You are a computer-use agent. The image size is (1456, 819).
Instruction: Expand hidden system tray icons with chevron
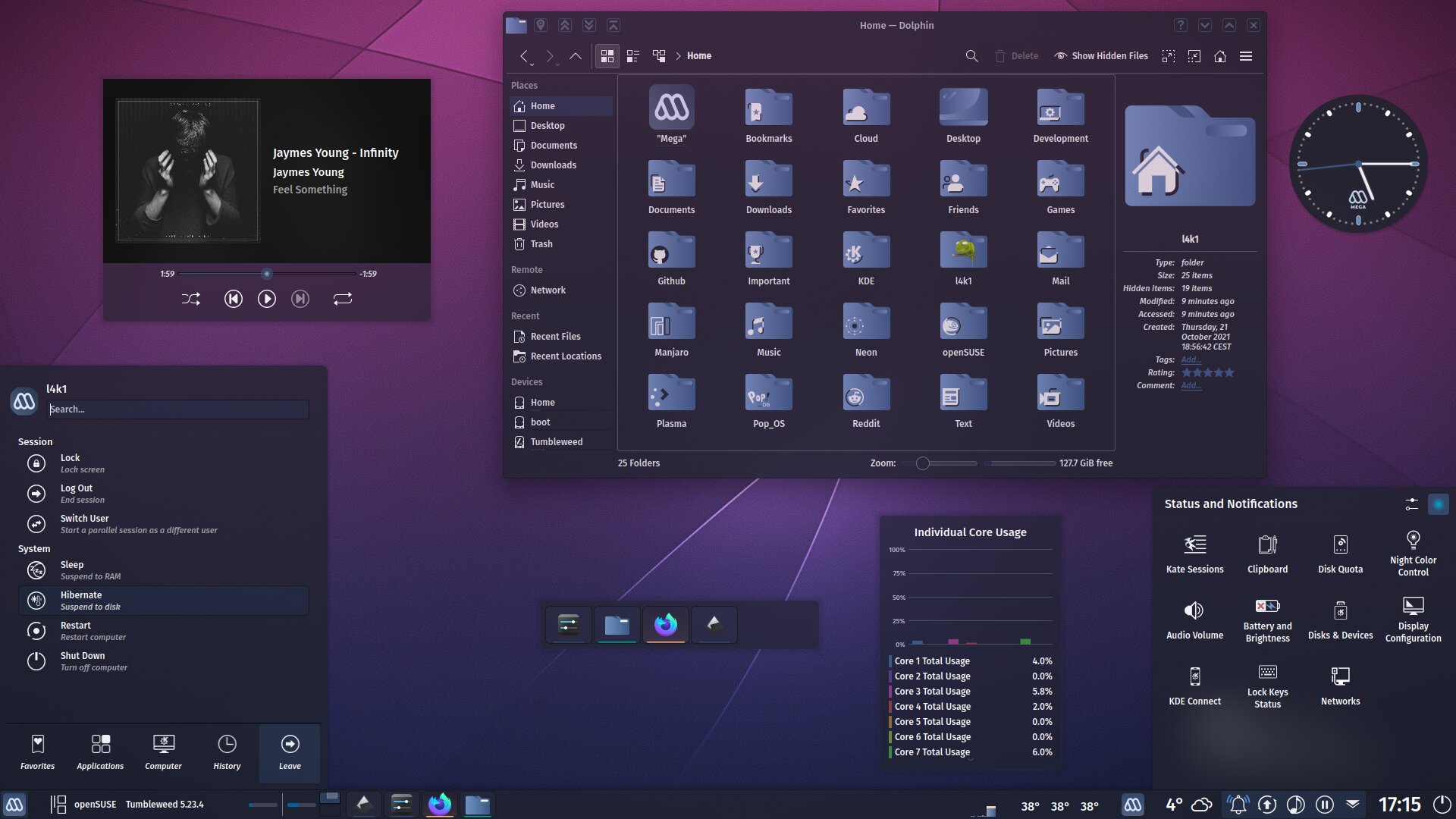pos(1352,805)
